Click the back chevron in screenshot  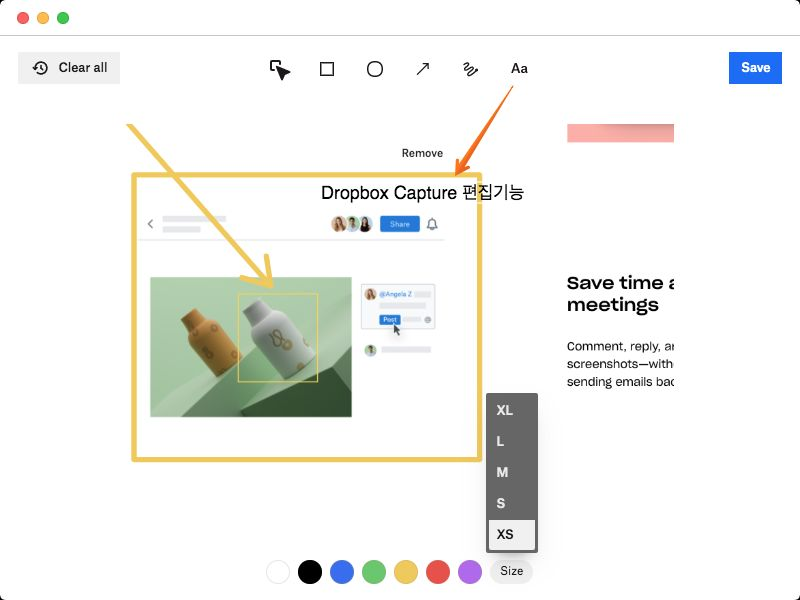[x=151, y=224]
